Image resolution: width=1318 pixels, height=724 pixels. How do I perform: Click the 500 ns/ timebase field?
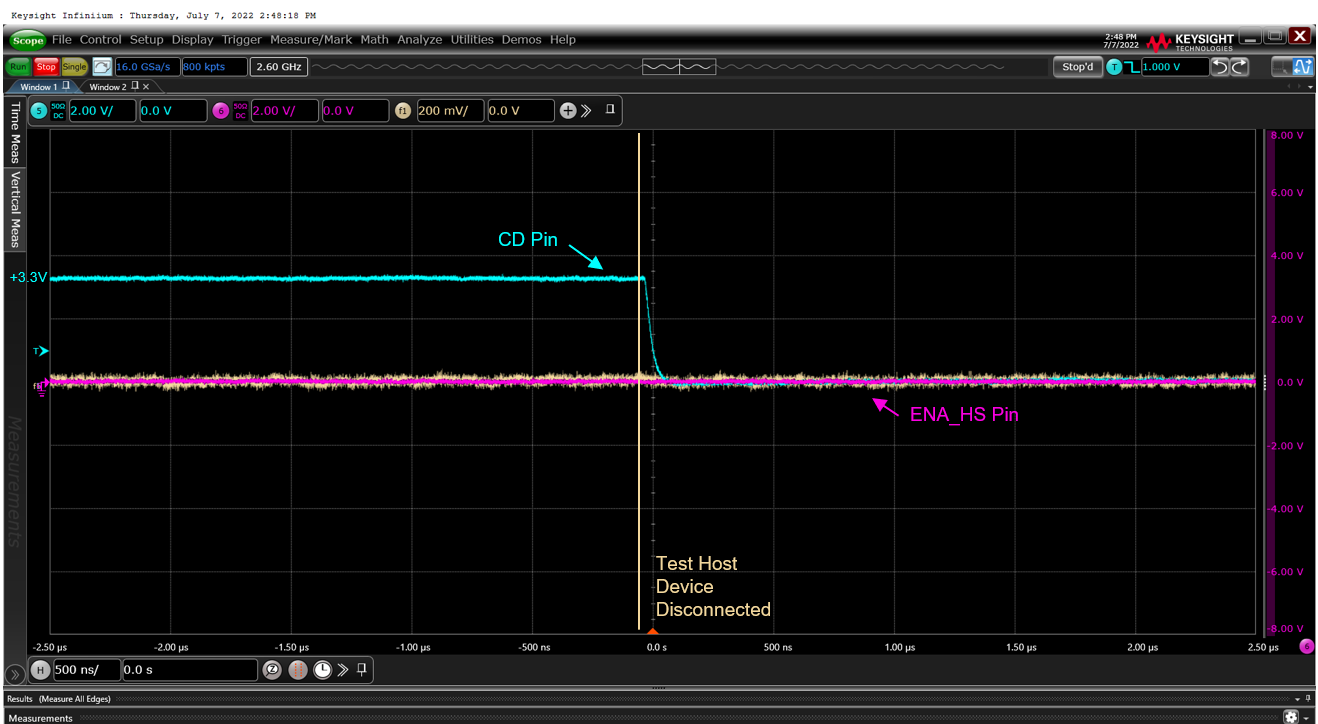(86, 670)
